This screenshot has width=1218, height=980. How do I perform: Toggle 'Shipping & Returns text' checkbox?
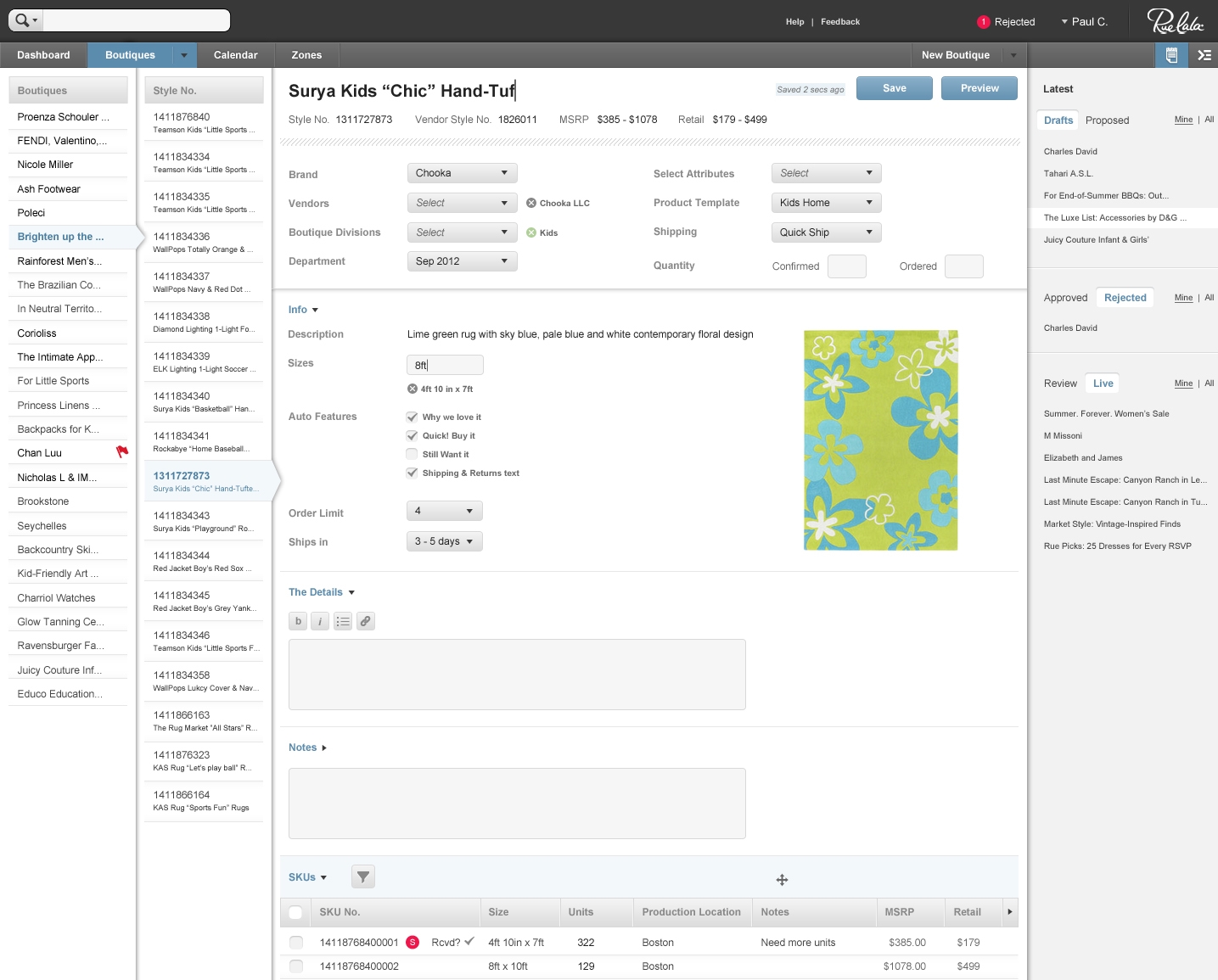412,473
